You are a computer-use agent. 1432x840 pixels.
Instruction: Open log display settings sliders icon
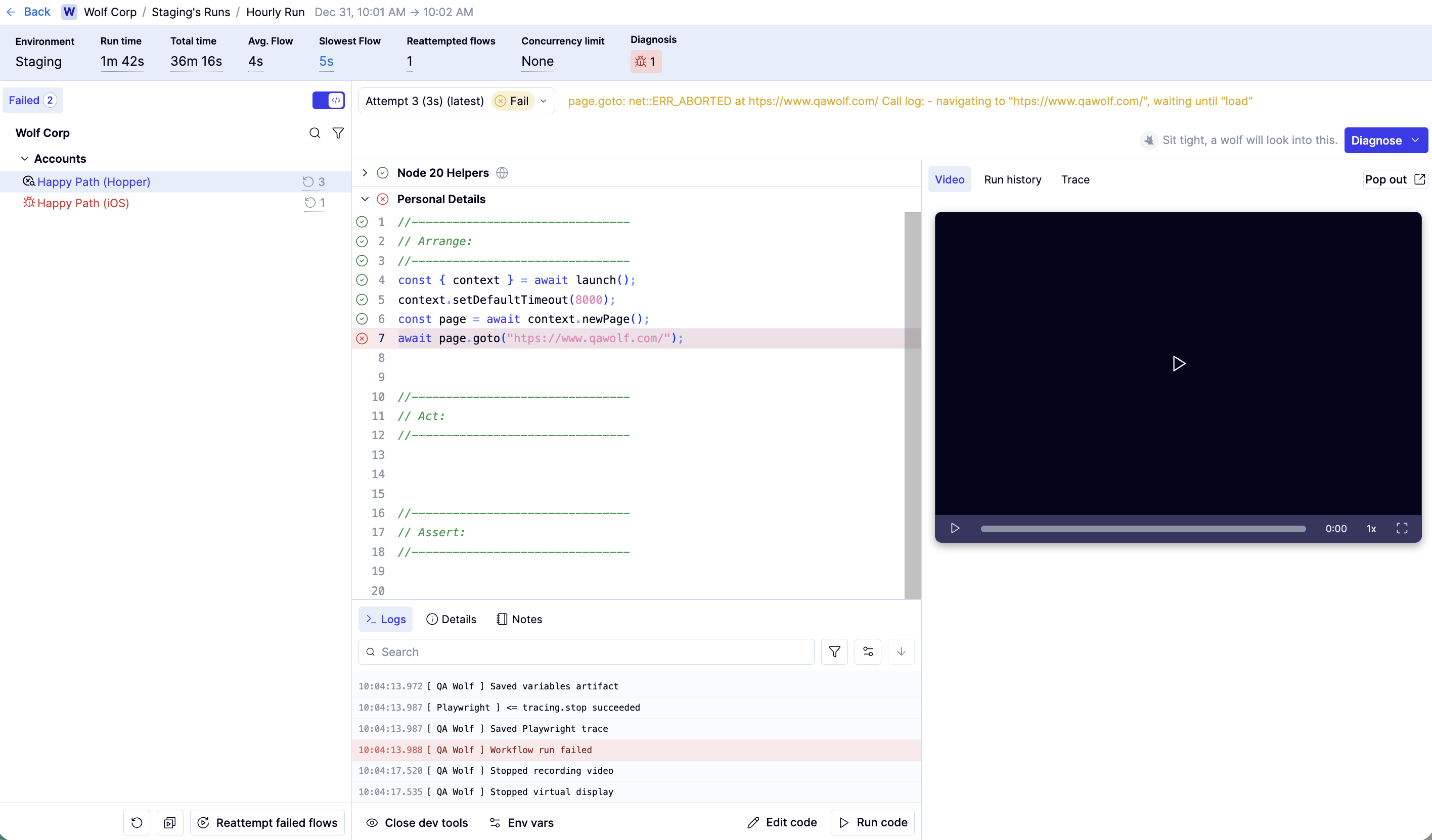pos(868,651)
